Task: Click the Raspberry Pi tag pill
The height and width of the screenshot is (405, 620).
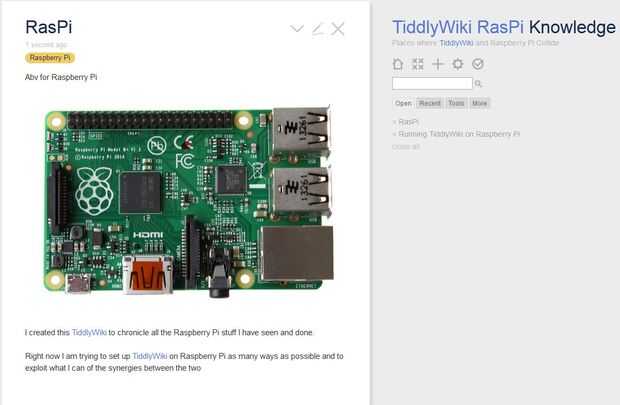Action: (50, 58)
